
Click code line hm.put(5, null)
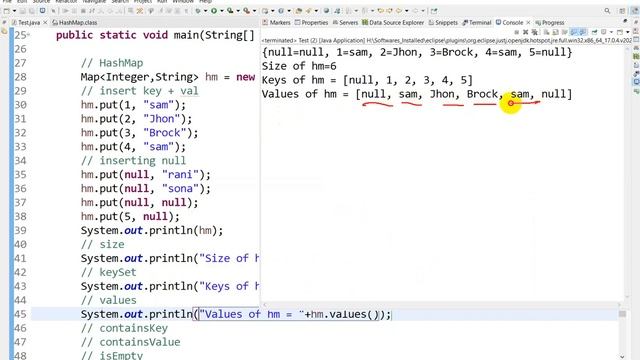[130, 216]
